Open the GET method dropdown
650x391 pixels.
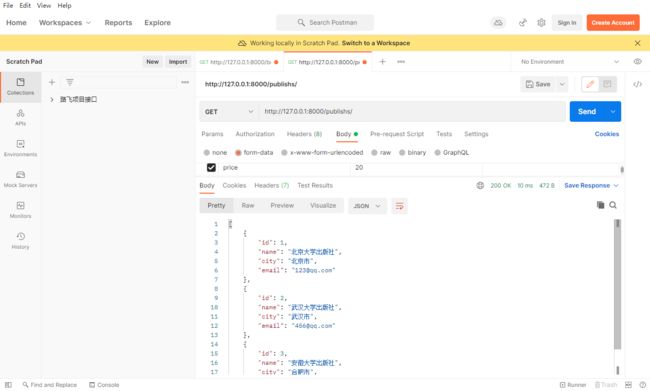coord(229,112)
